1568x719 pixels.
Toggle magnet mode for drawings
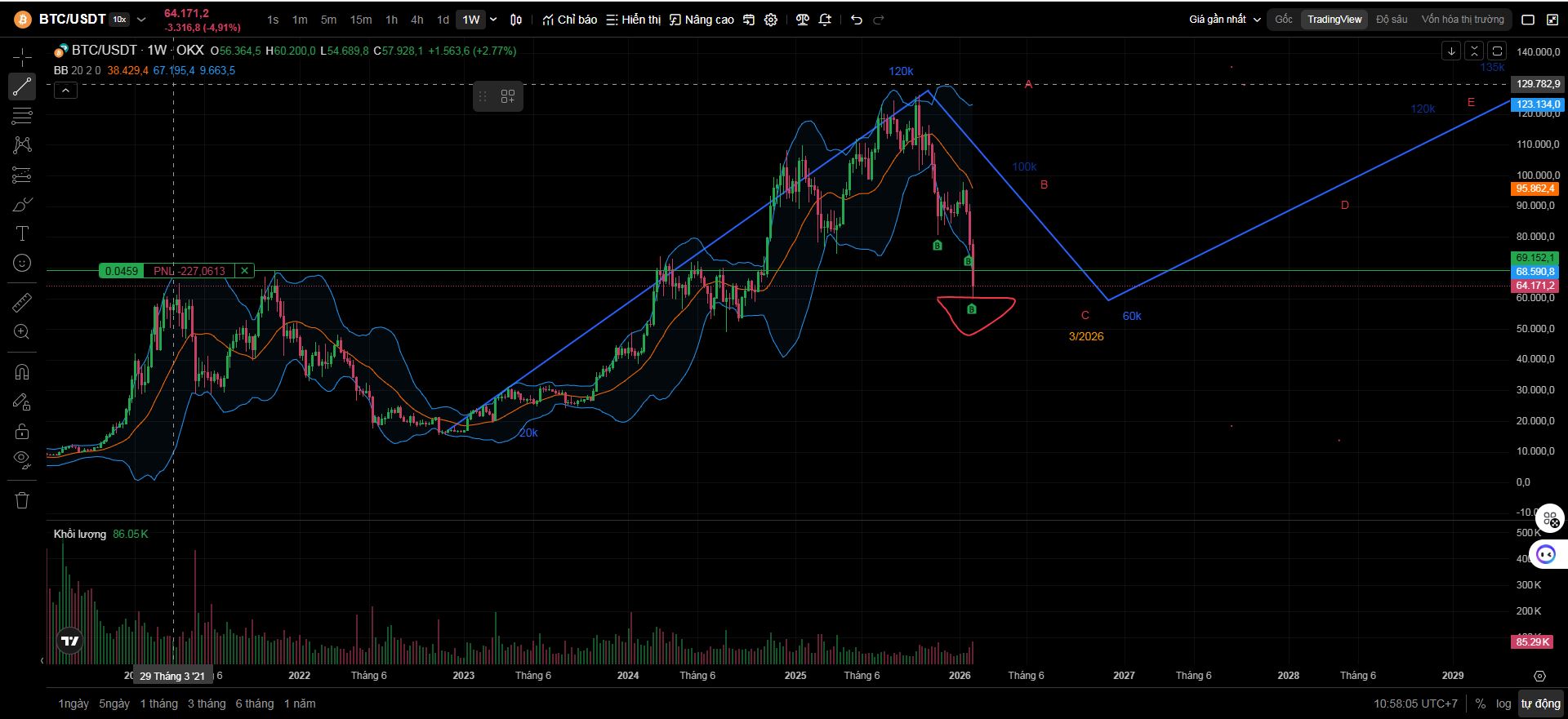[22, 372]
